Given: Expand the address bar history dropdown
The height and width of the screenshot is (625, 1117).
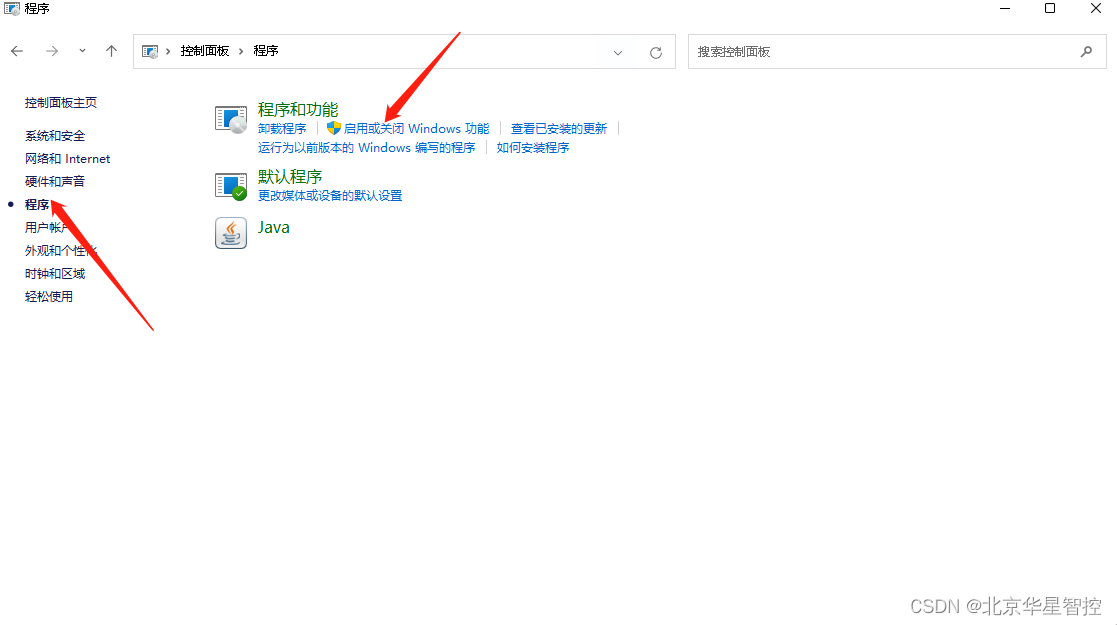Looking at the screenshot, I should (x=618, y=52).
